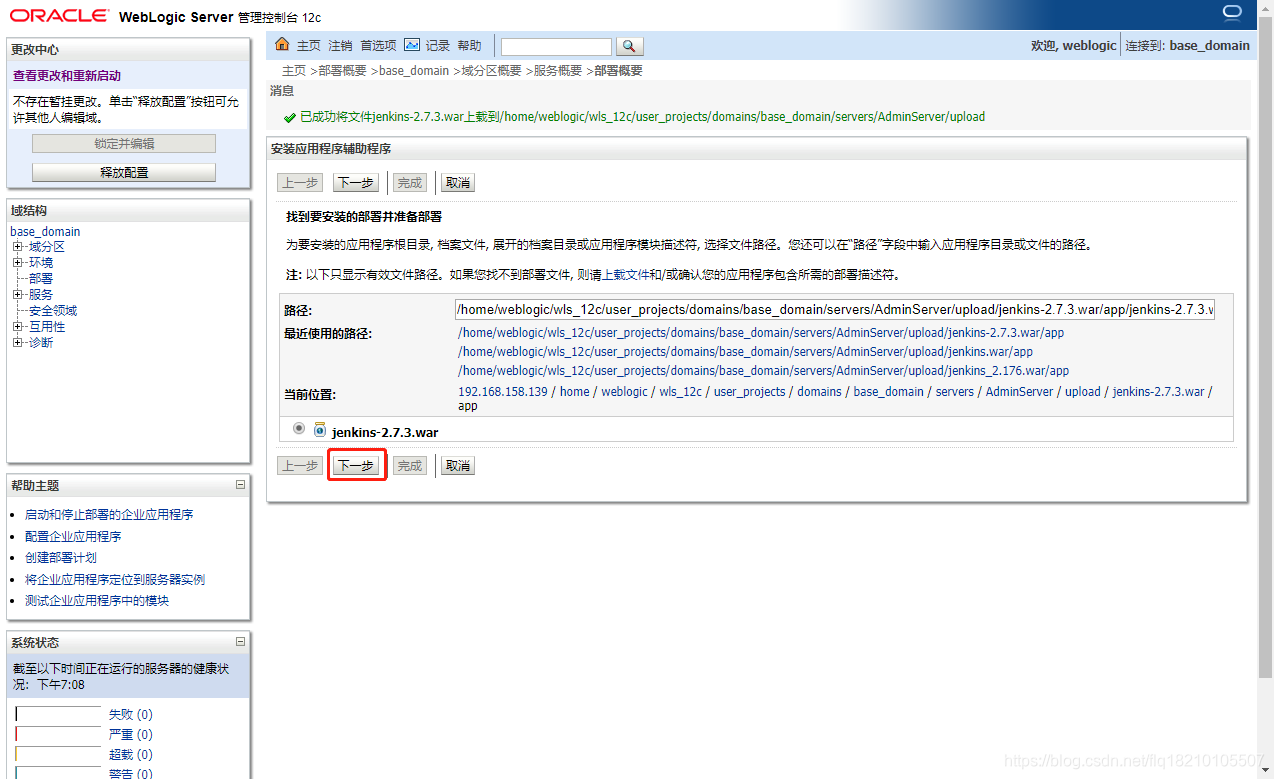Click the 释放配置 button
Screen dimensions: 1274x779
pyautogui.click(x=124, y=172)
